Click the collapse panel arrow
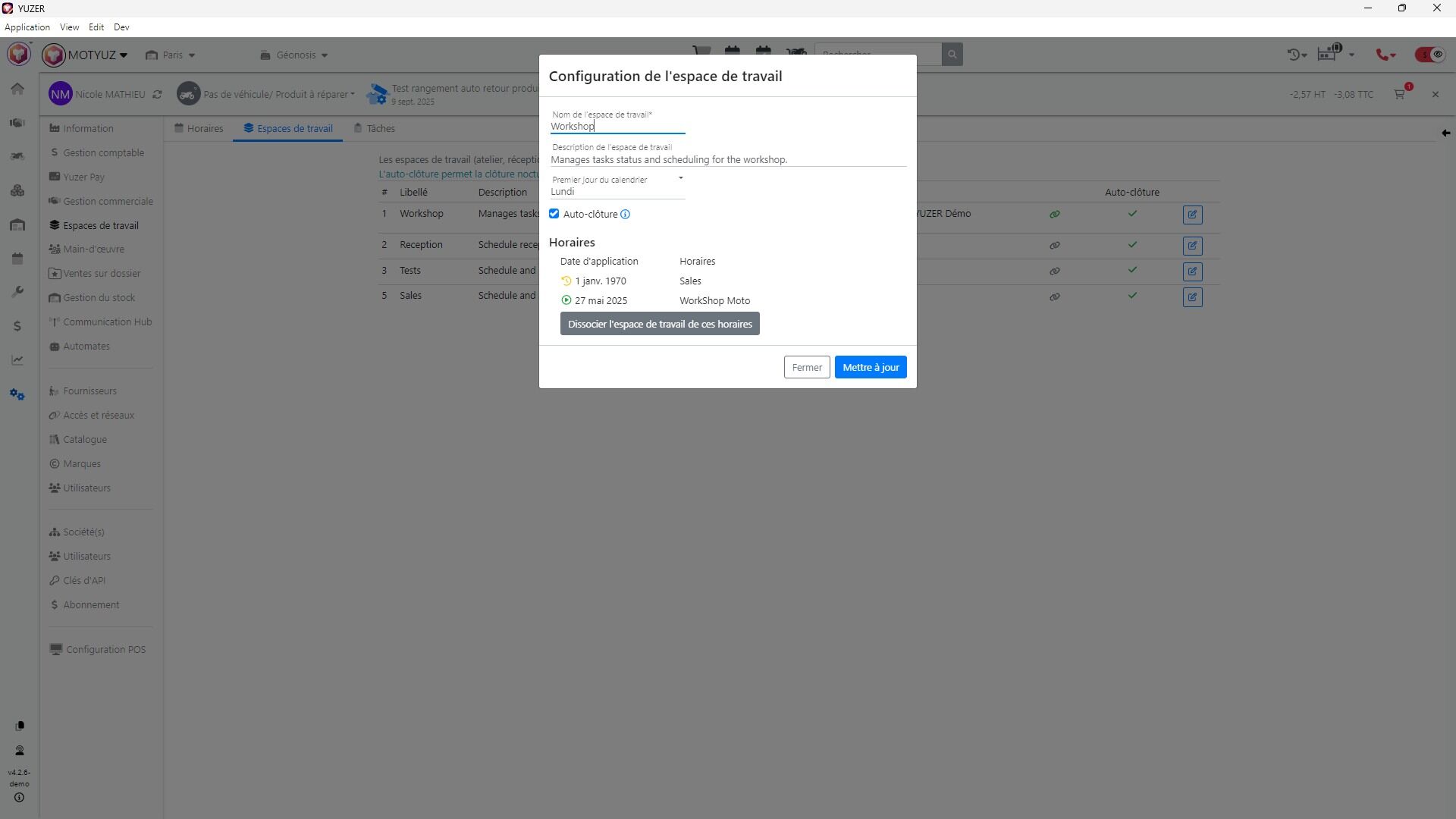This screenshot has width=1456, height=819. pyautogui.click(x=1445, y=133)
